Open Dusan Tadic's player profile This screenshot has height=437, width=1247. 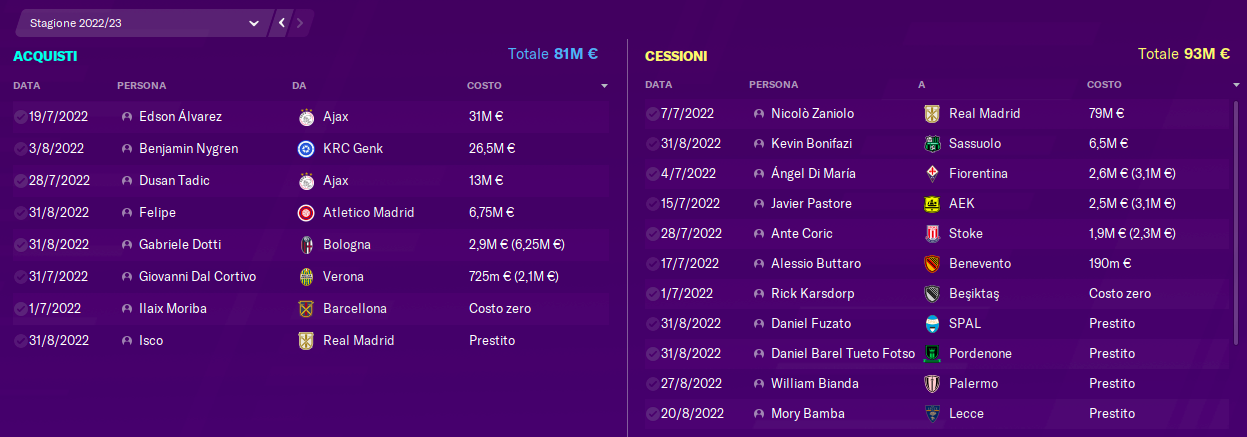click(x=174, y=181)
